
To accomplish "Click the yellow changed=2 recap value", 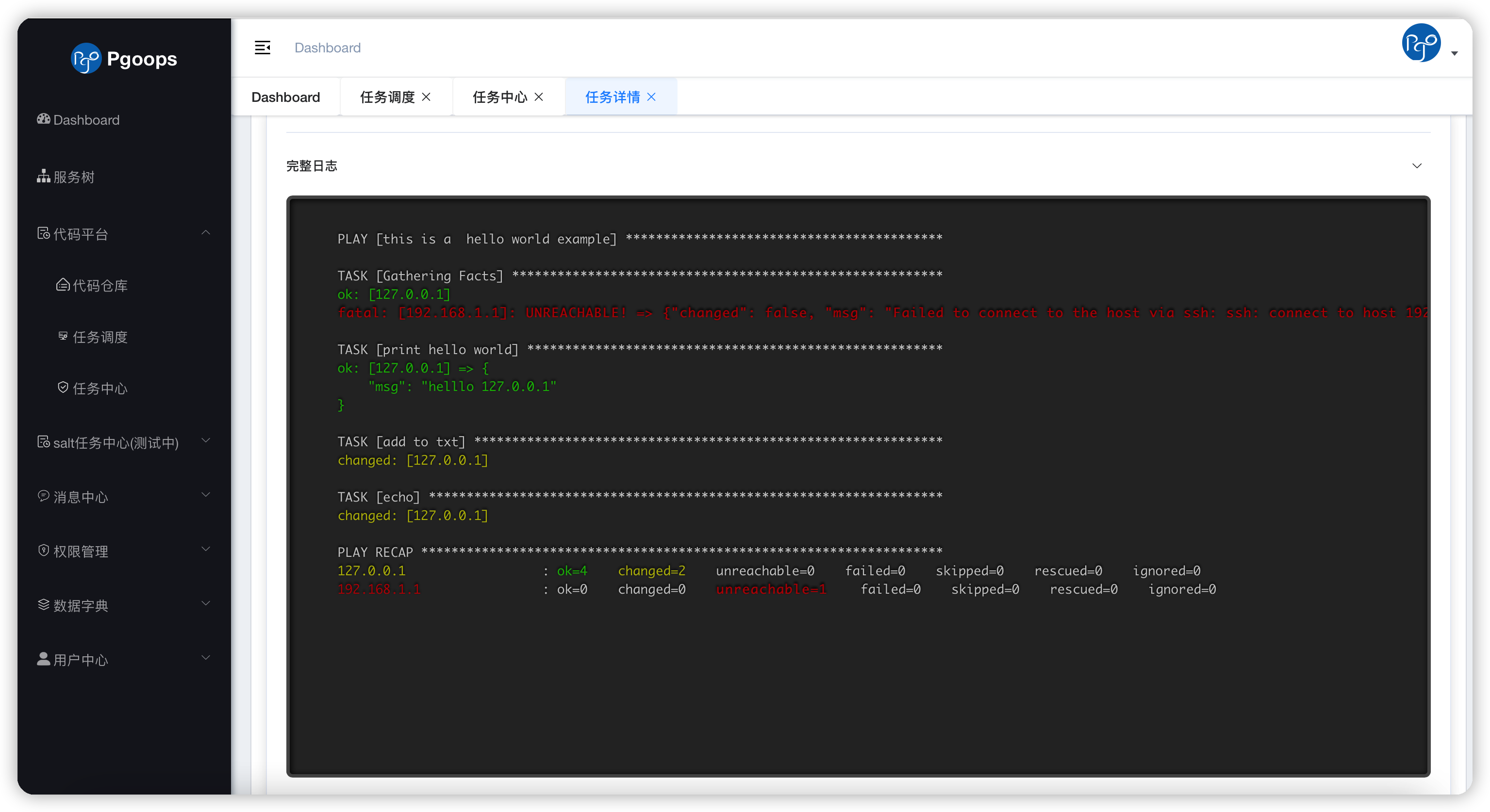I will [652, 570].
